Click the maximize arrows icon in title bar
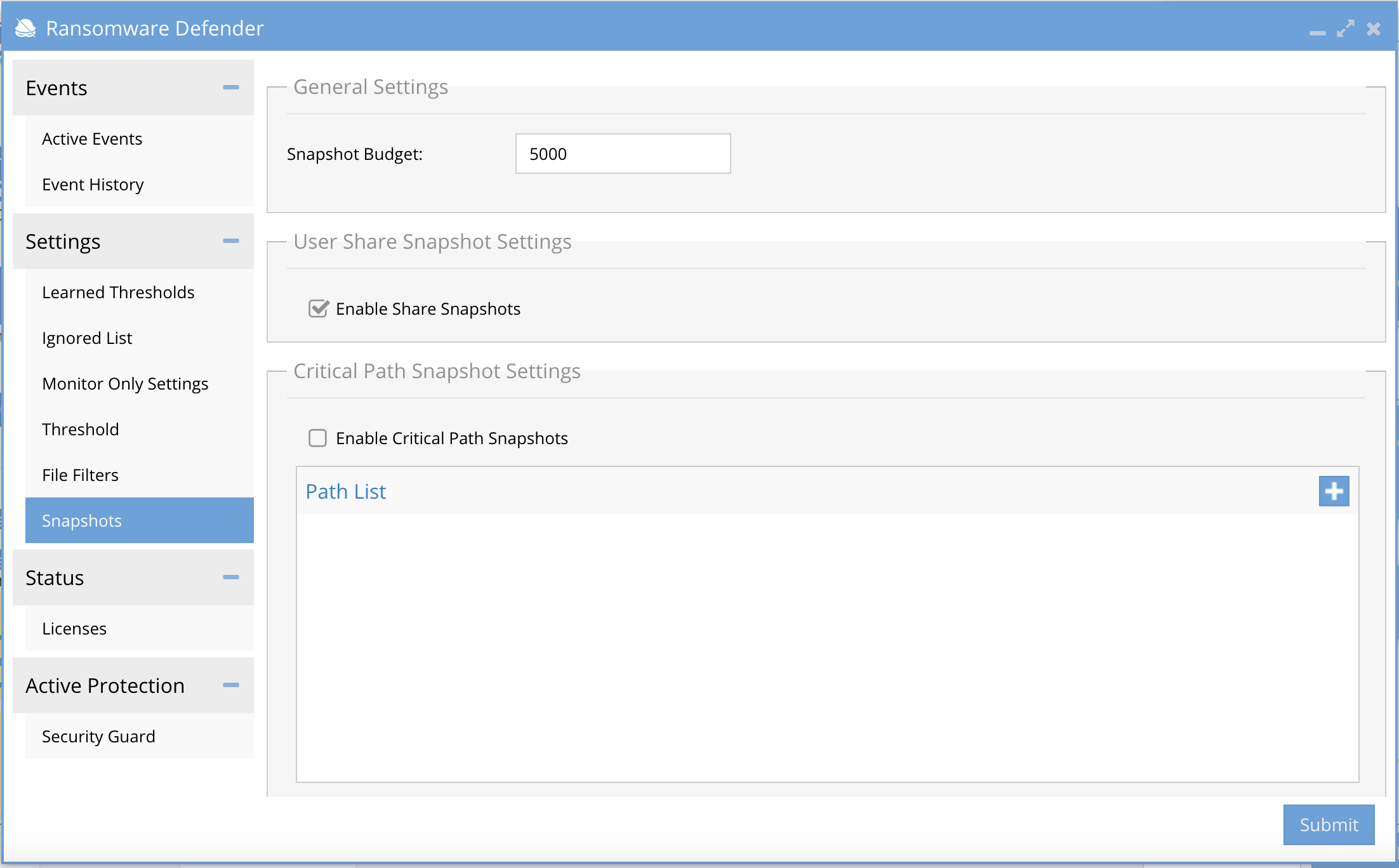Viewport: 1399px width, 868px height. pos(1346,29)
